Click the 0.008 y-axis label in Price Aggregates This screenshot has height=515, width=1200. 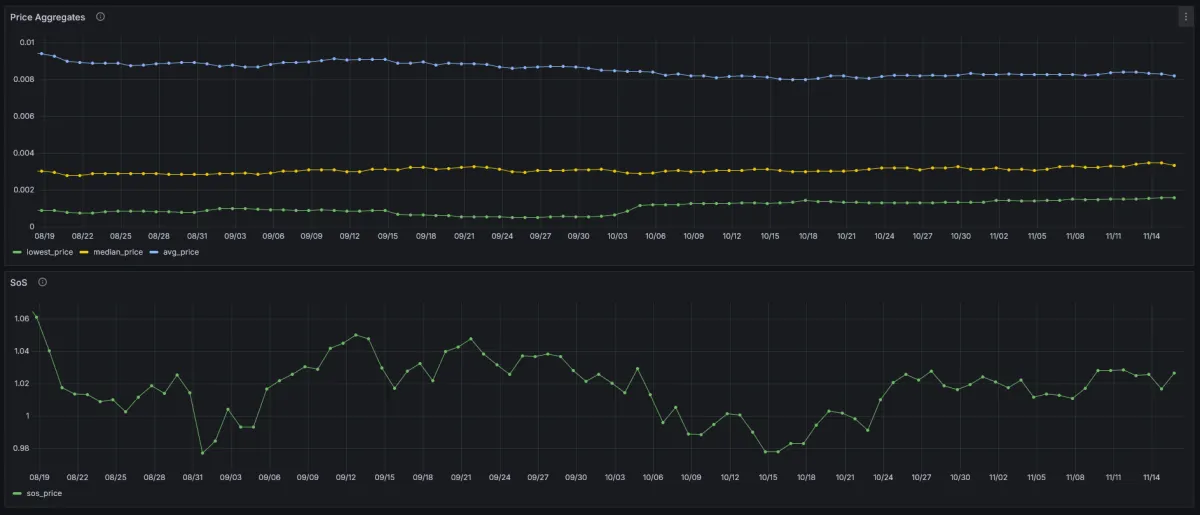click(x=24, y=79)
